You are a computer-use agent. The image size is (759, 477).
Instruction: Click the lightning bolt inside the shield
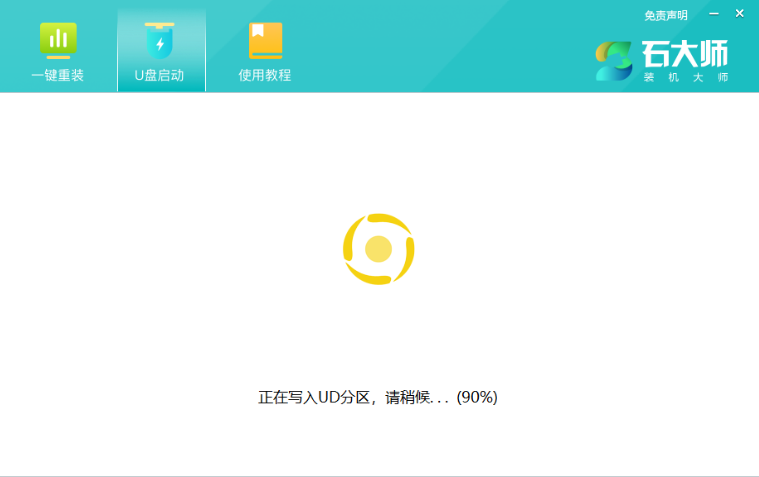(x=159, y=44)
